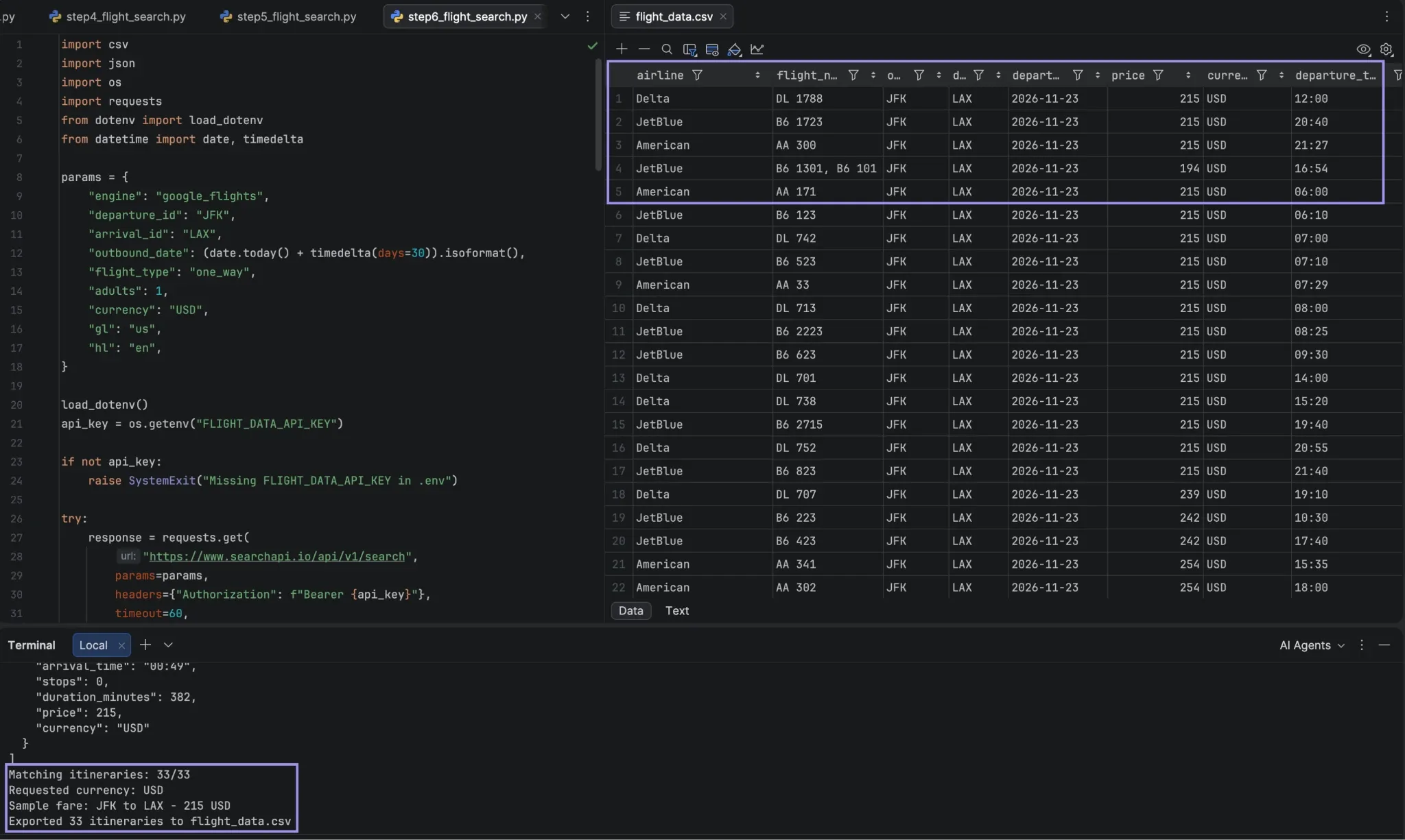Filter the airline column
Viewport: 1405px width, 840px height.
pos(697,75)
